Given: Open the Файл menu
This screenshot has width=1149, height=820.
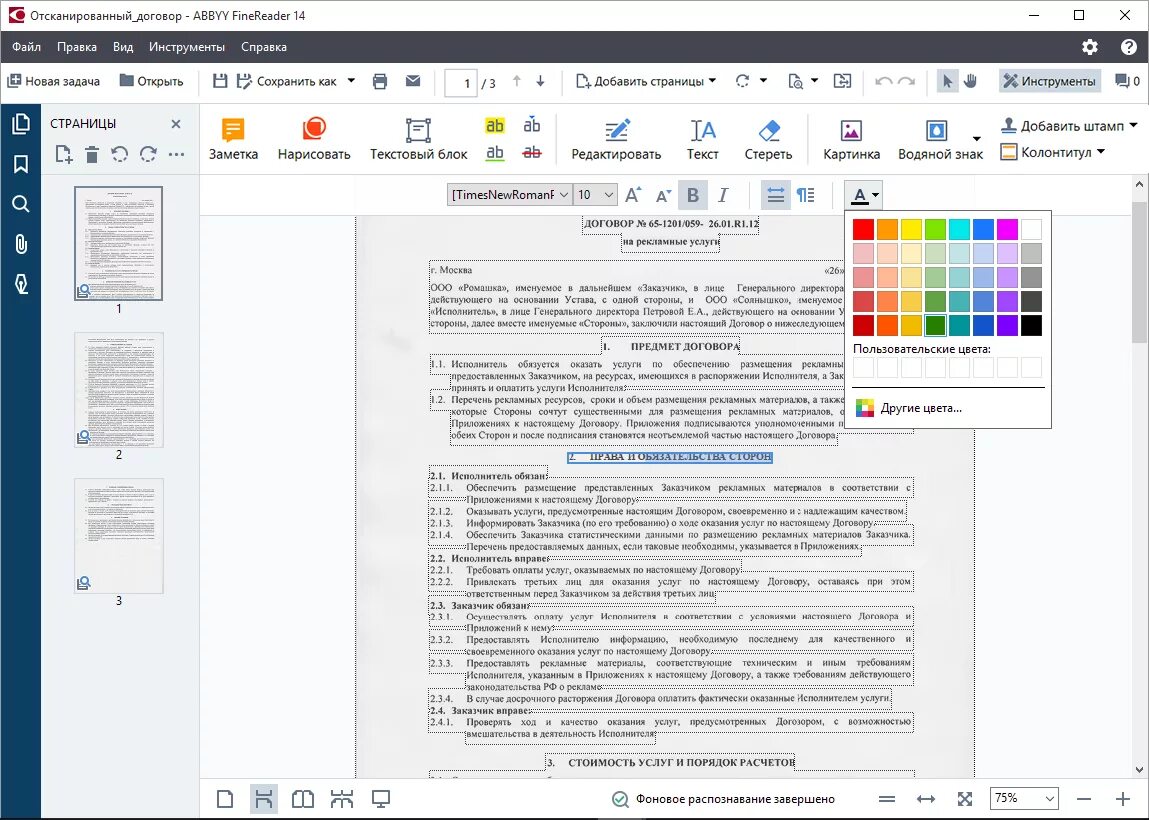Looking at the screenshot, I should (x=26, y=47).
